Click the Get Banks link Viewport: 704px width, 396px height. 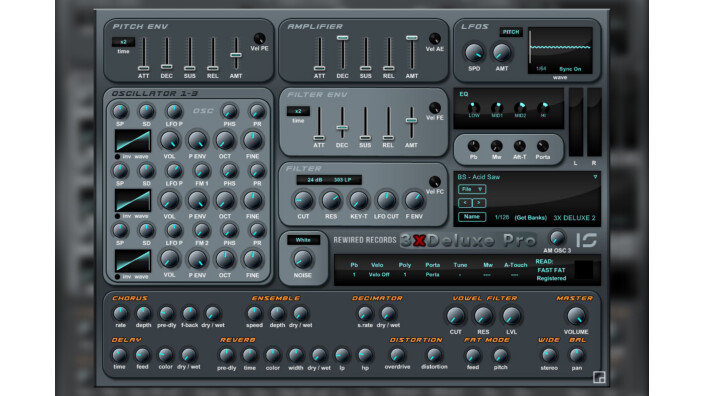tap(531, 218)
